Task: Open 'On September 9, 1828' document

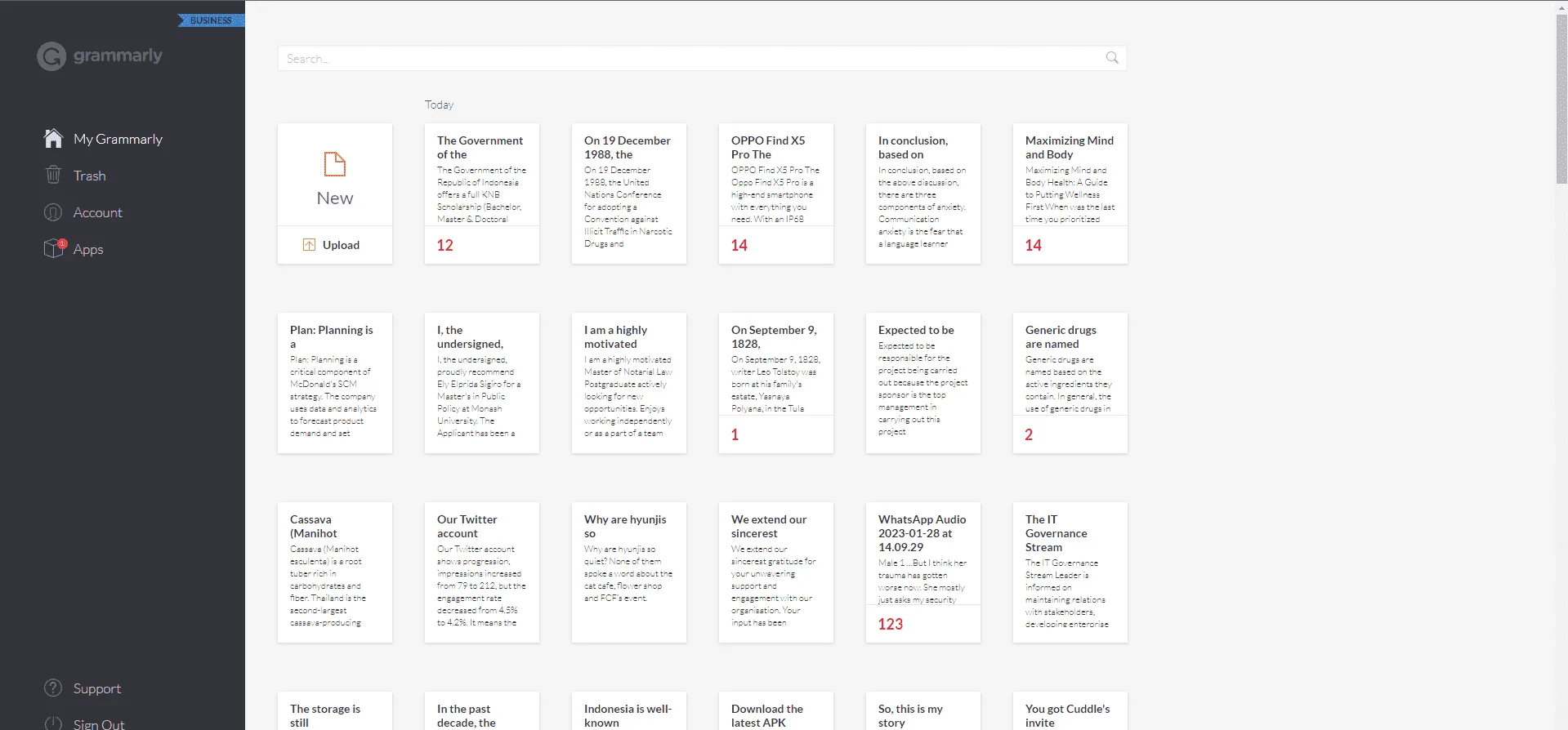Action: [x=776, y=383]
